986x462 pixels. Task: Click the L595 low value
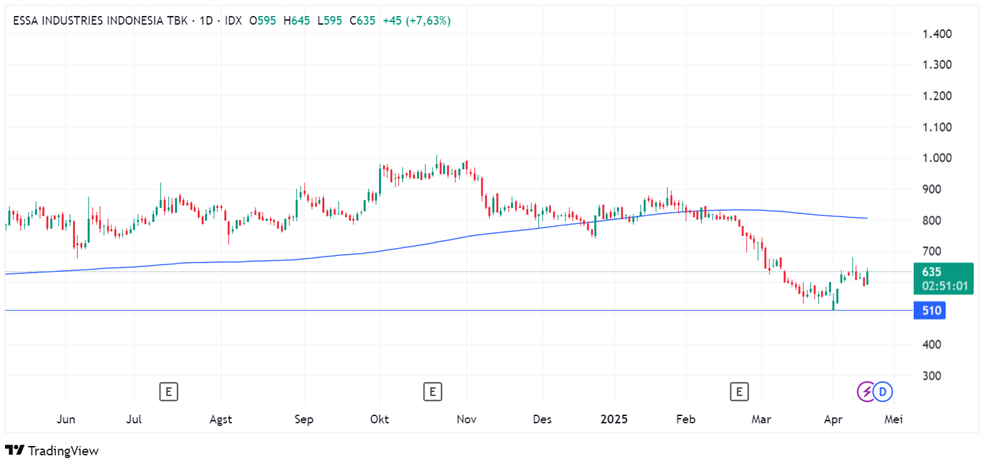(x=330, y=21)
